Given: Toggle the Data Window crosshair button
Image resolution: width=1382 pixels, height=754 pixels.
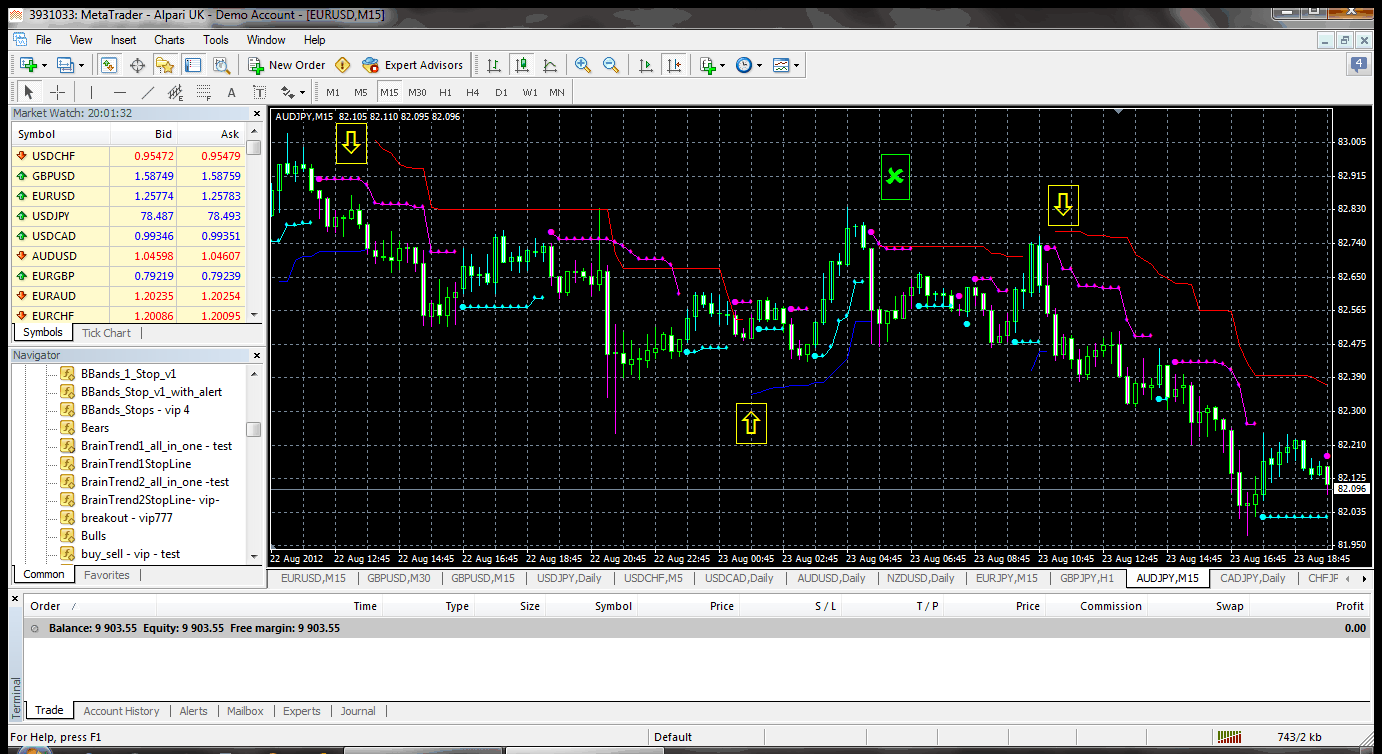Looking at the screenshot, I should tap(138, 65).
